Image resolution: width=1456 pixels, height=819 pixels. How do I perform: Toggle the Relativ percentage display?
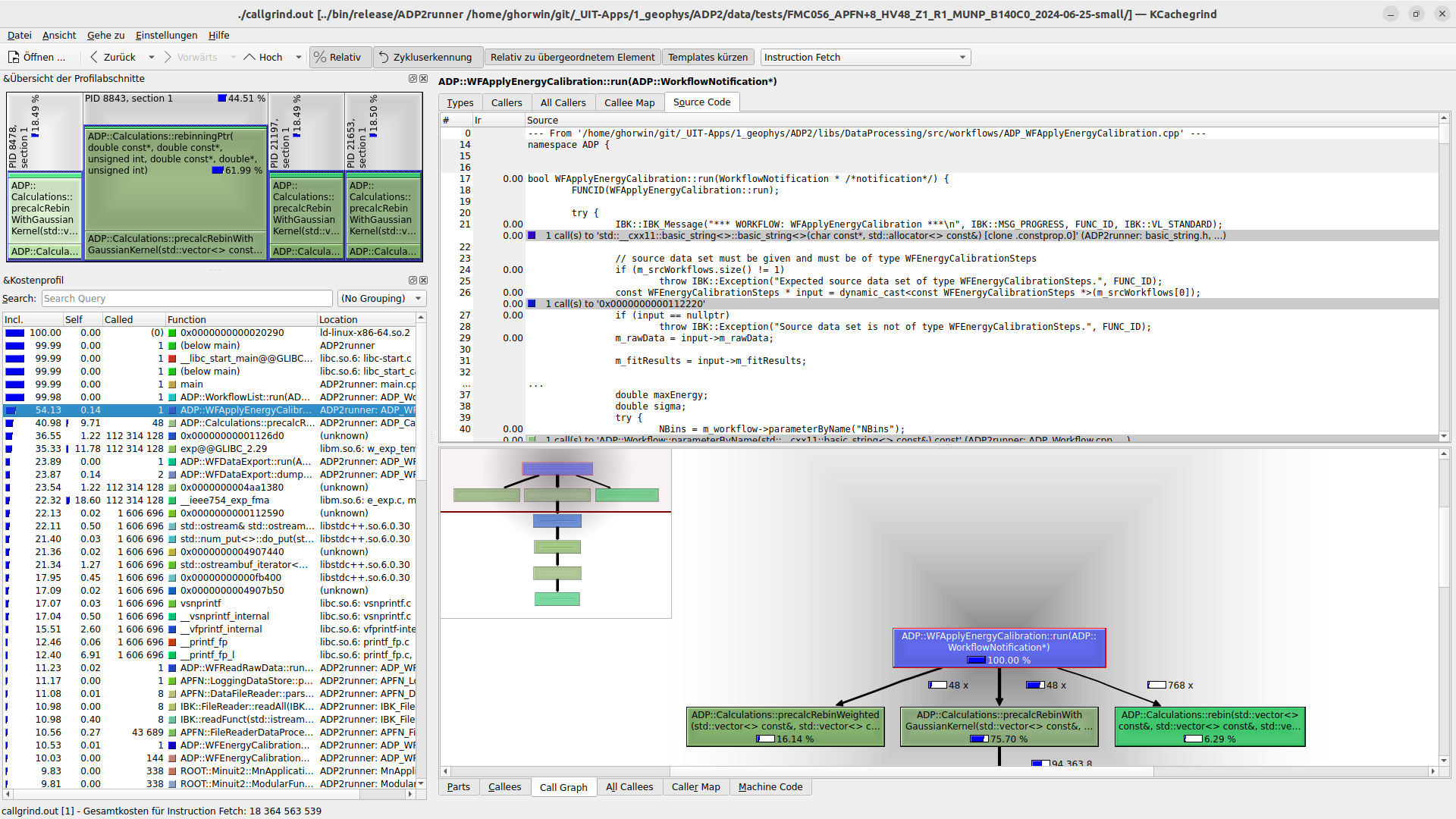[338, 57]
